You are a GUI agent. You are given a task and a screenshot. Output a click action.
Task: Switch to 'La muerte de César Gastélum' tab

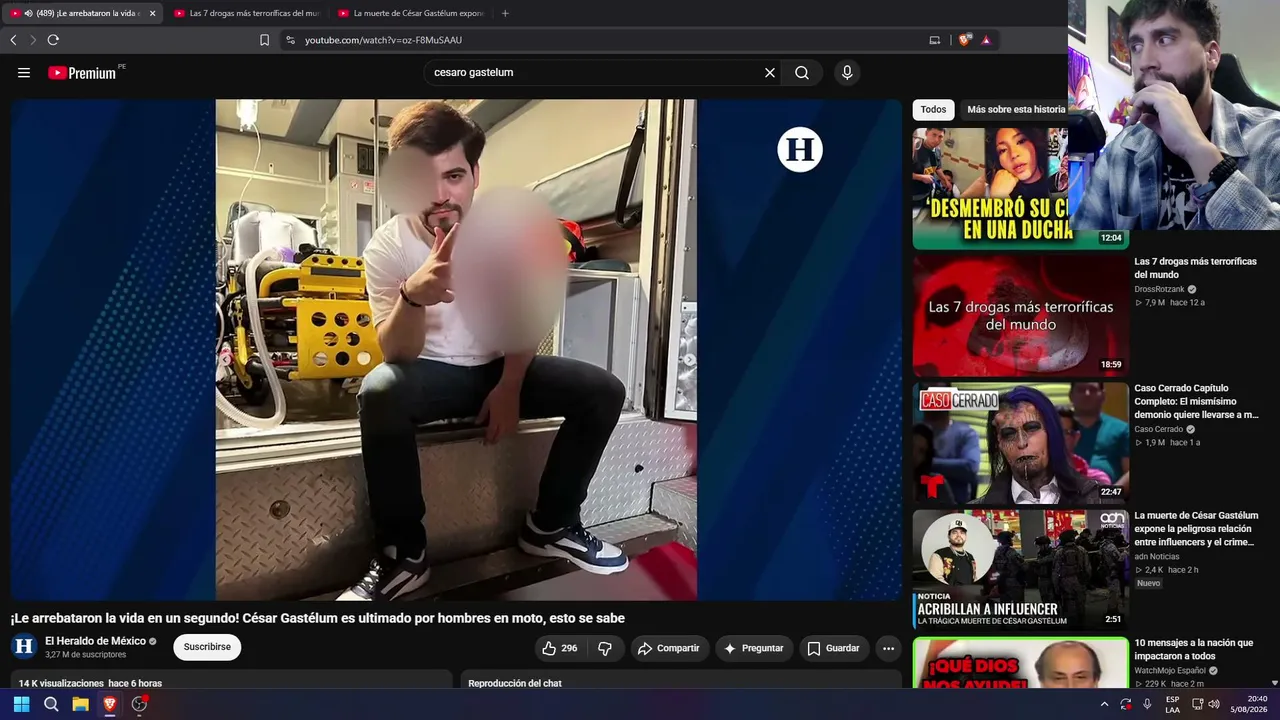coord(410,13)
